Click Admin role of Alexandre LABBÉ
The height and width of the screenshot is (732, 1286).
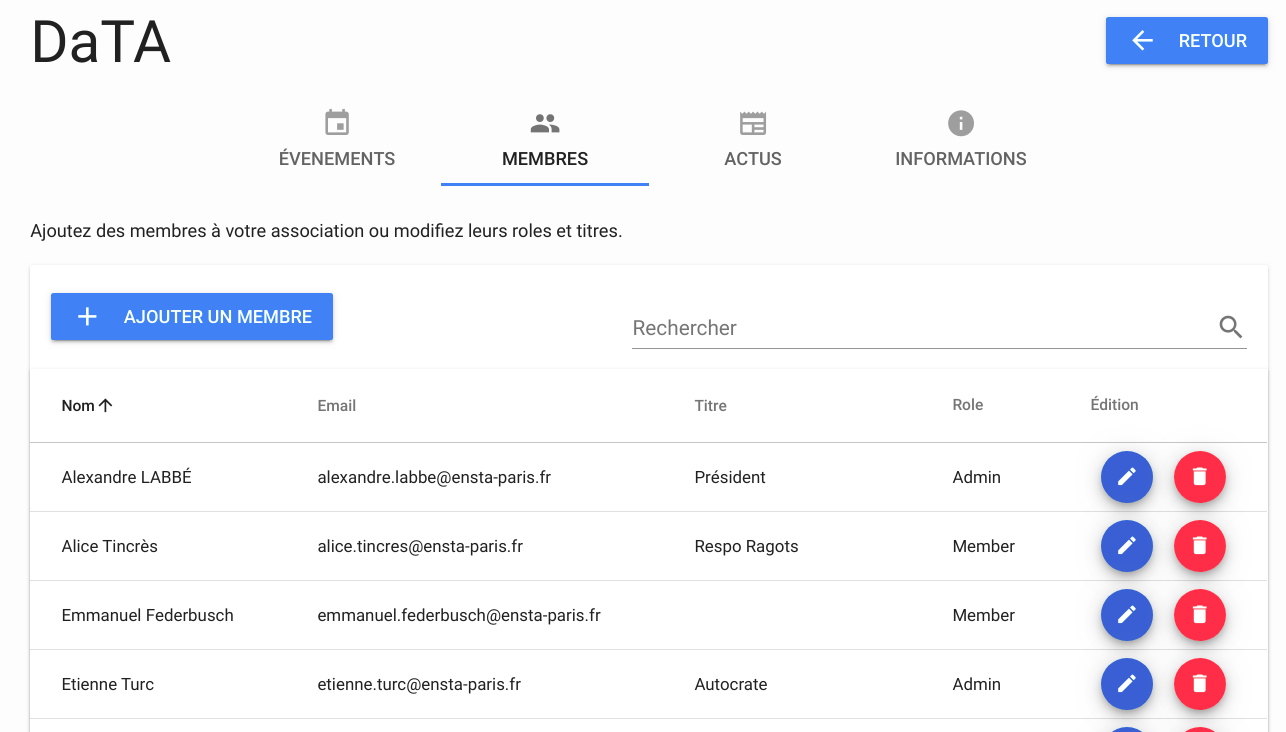pos(977,477)
